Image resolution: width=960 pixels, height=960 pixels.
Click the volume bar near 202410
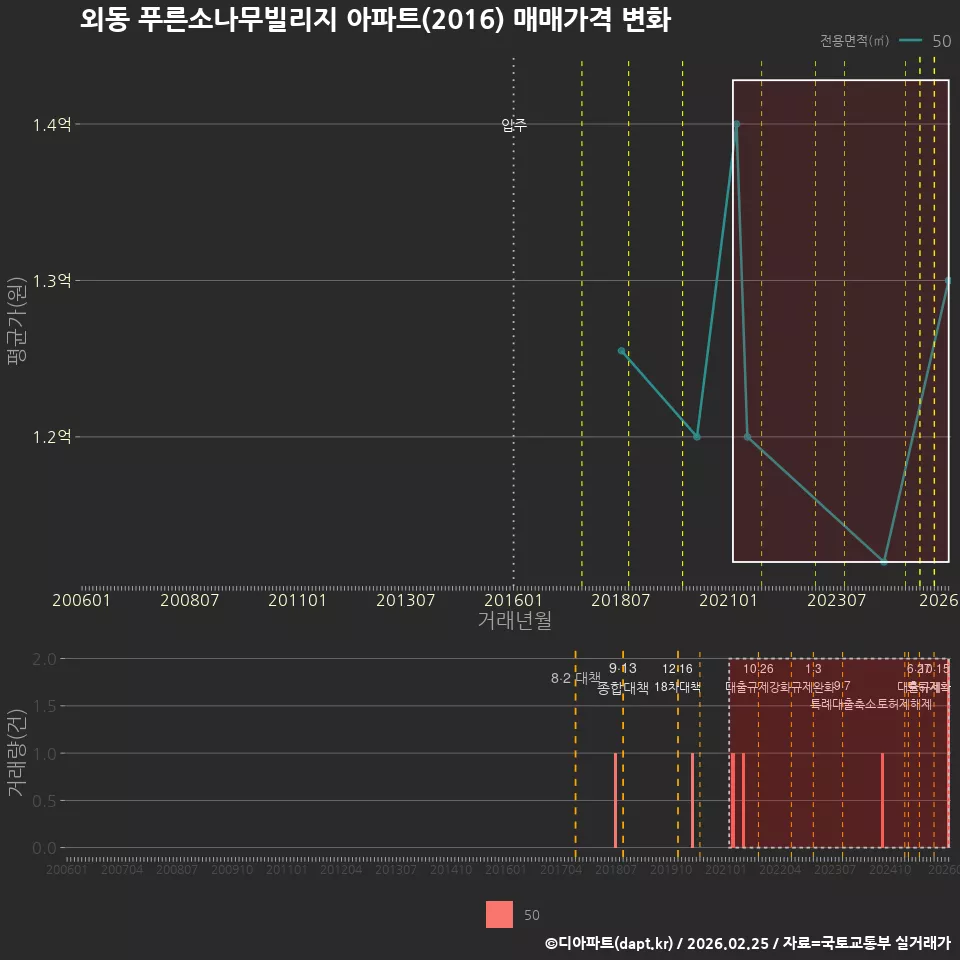point(882,800)
